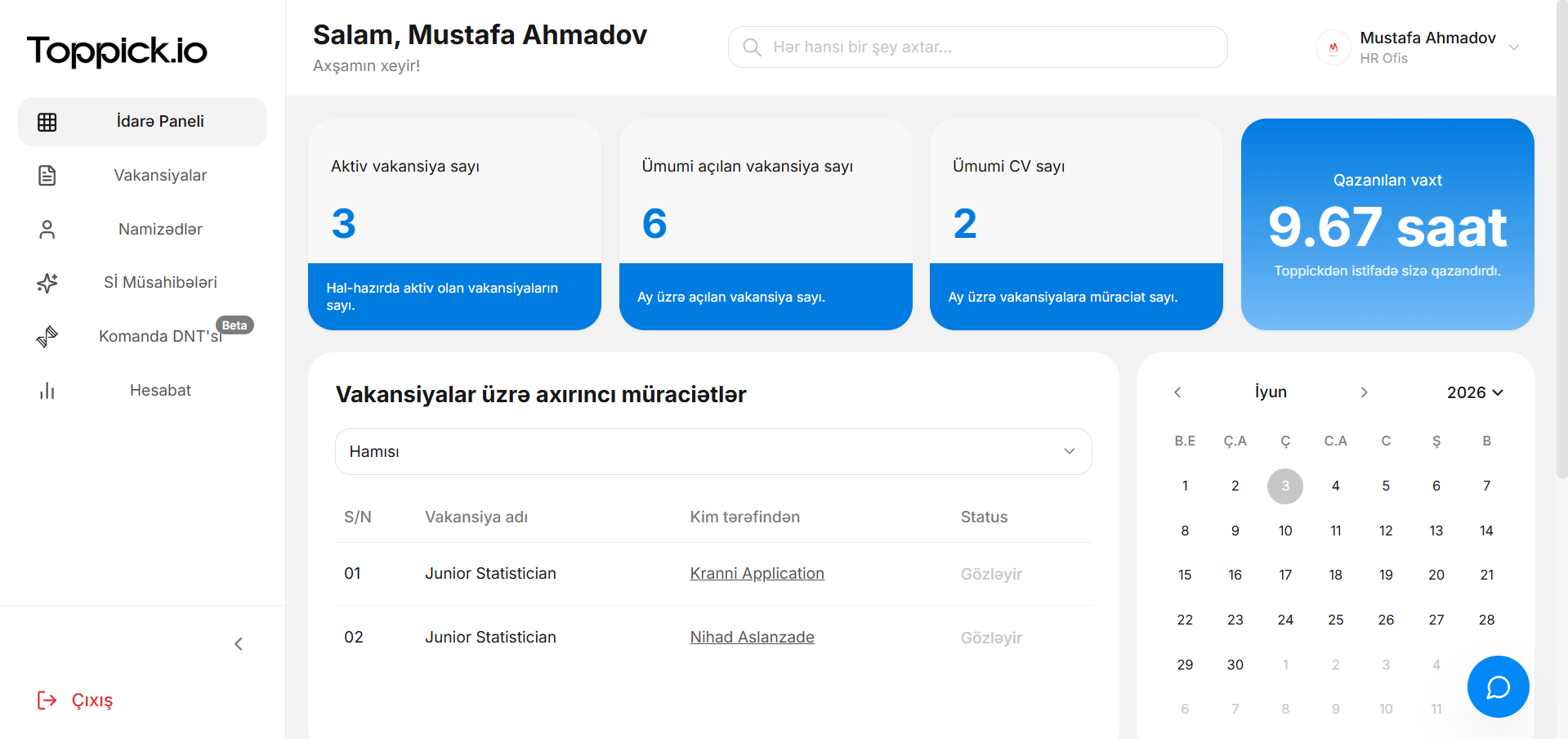The width and height of the screenshot is (1568, 739).
Task: Select June 26 in the calendar
Action: (x=1386, y=620)
